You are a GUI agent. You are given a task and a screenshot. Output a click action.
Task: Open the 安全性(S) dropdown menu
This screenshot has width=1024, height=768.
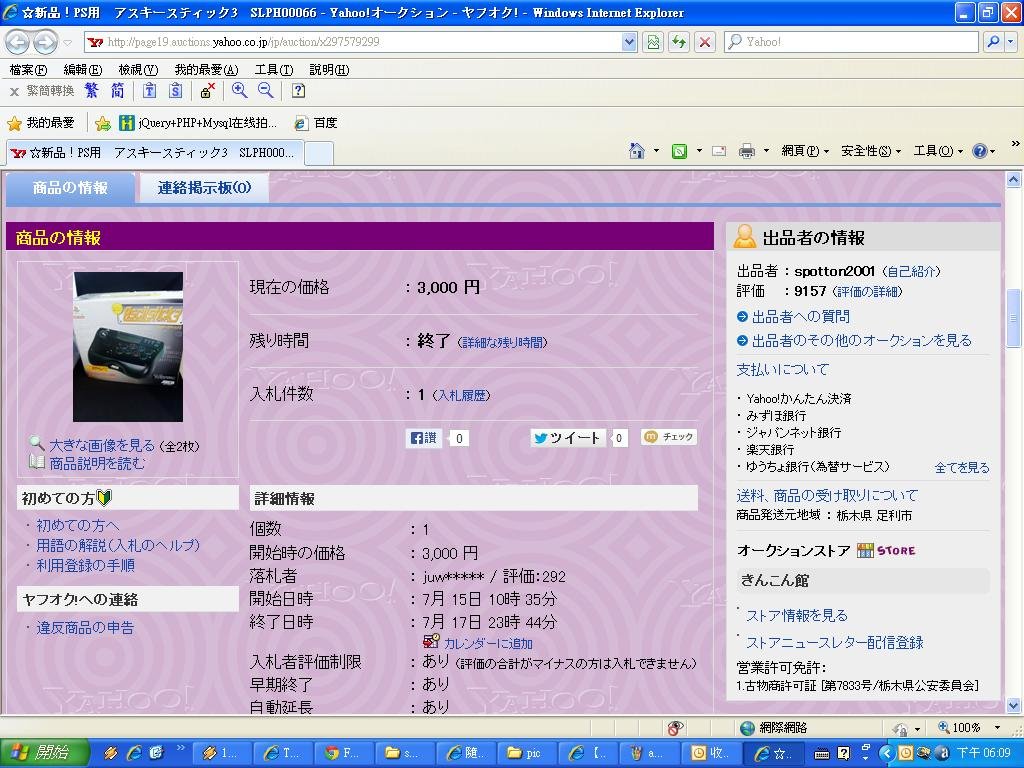tap(871, 152)
